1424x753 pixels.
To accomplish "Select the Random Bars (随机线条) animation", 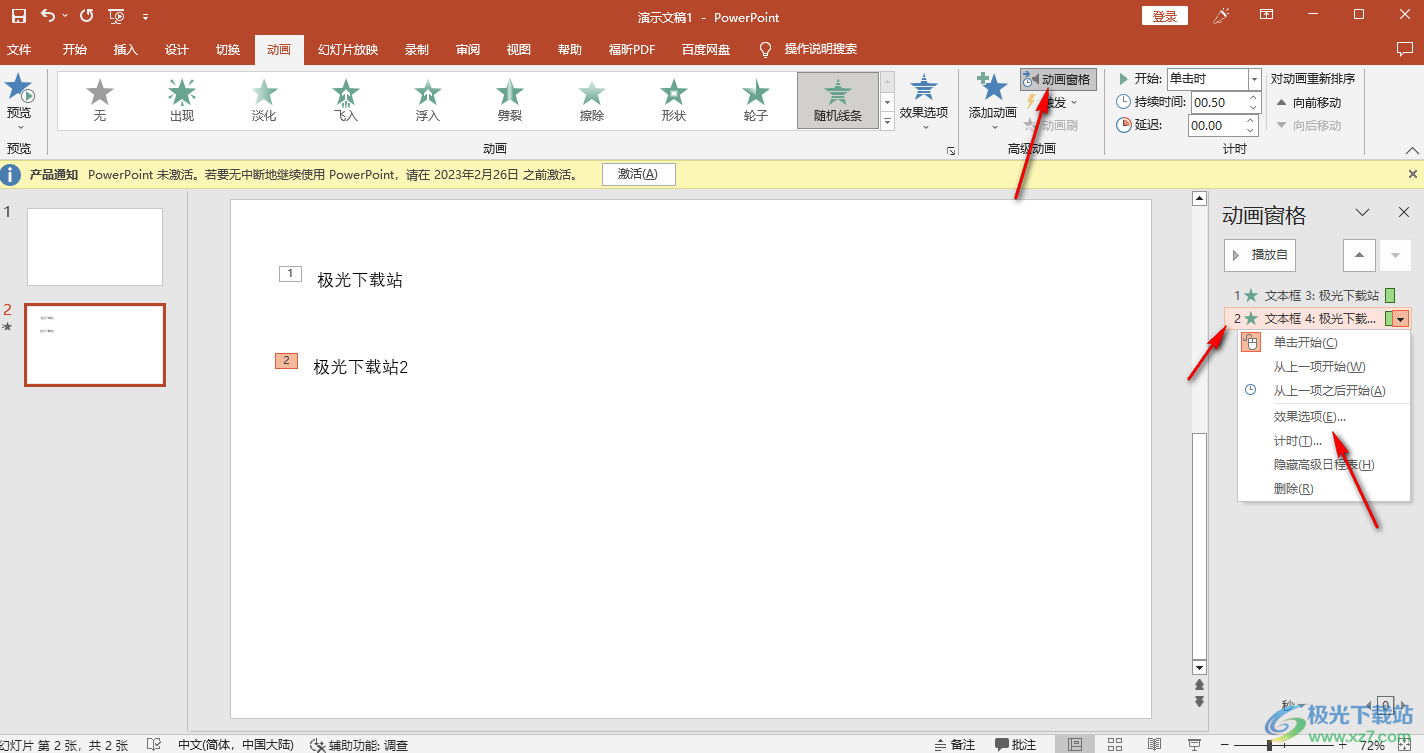I will 838,100.
